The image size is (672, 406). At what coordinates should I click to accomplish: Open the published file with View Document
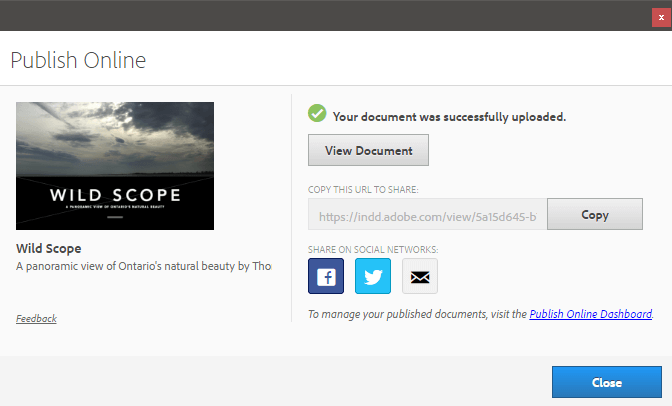(x=368, y=151)
